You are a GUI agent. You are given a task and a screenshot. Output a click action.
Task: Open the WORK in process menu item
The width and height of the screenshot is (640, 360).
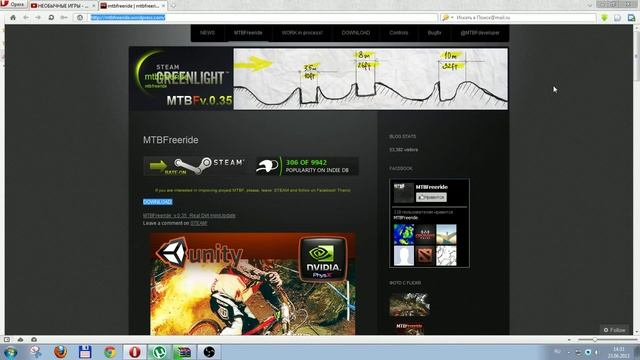click(x=302, y=33)
